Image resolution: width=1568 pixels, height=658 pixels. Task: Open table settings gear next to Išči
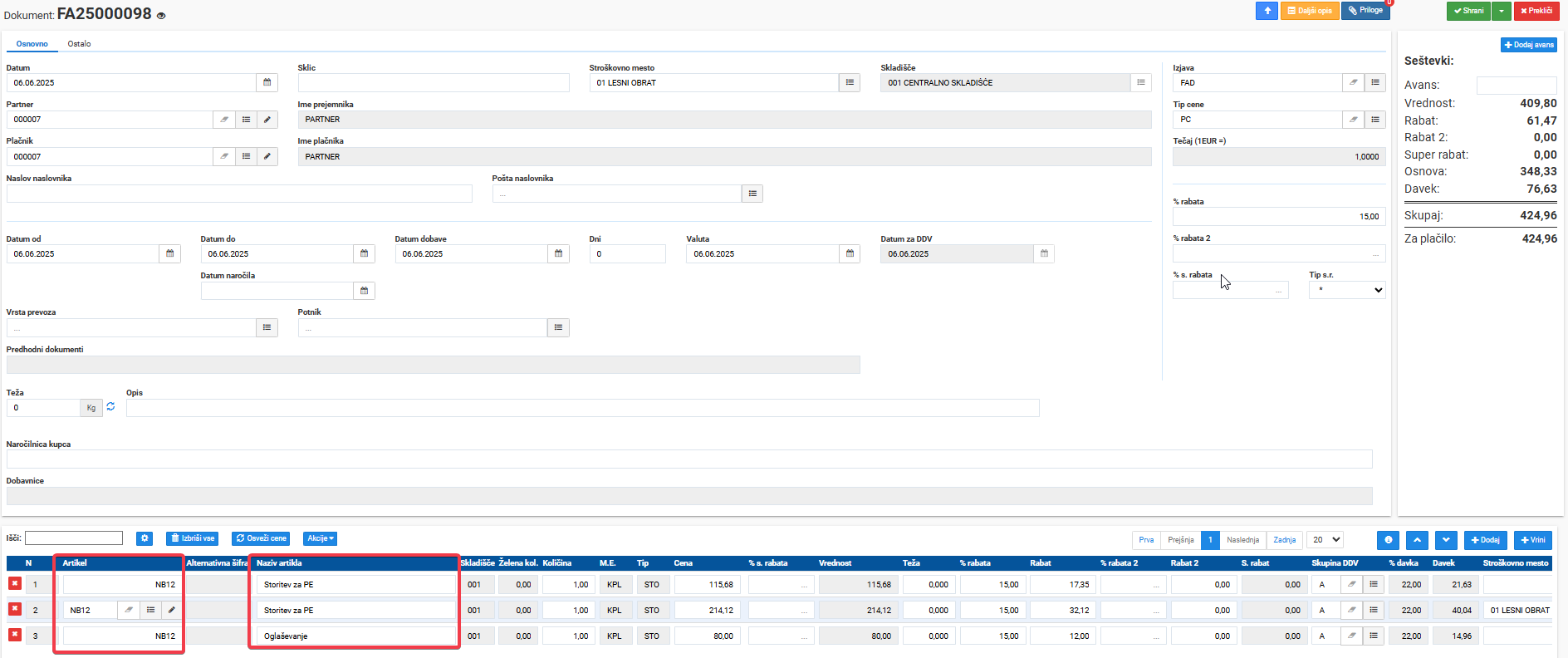click(145, 538)
